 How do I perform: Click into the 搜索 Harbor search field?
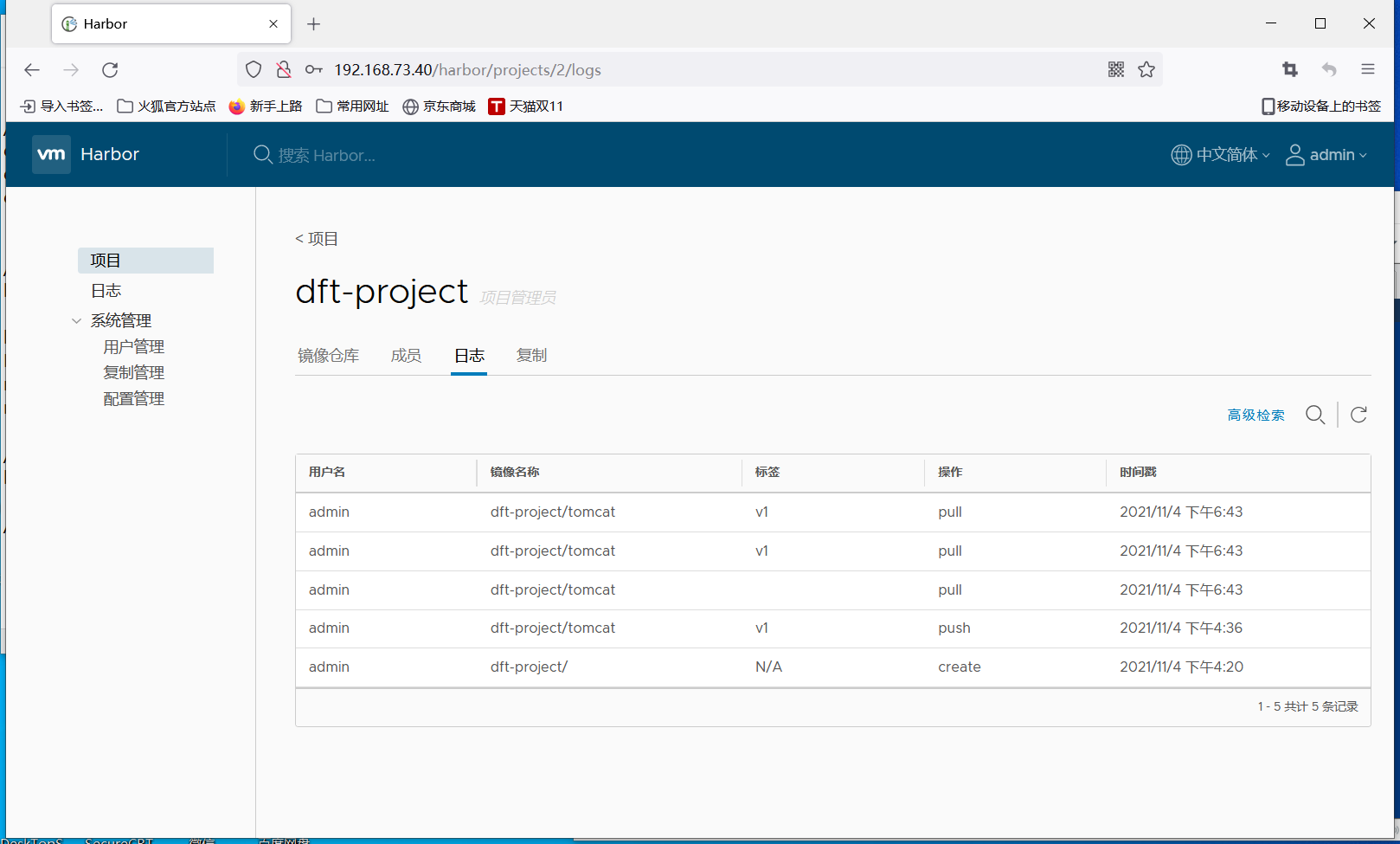click(326, 156)
